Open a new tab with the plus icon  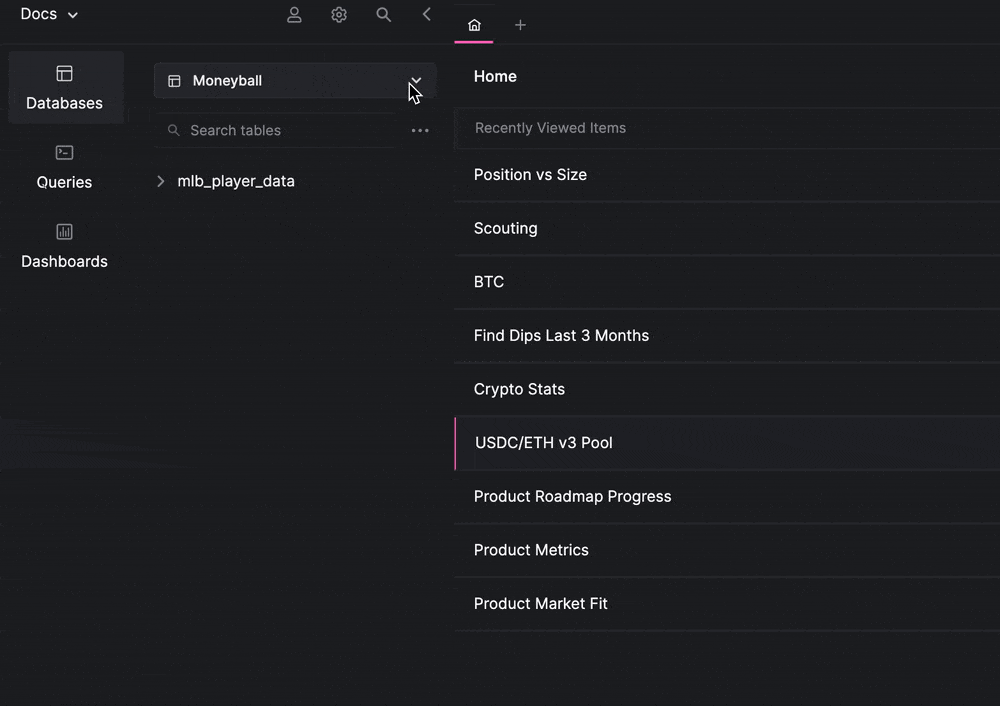pyautogui.click(x=520, y=25)
